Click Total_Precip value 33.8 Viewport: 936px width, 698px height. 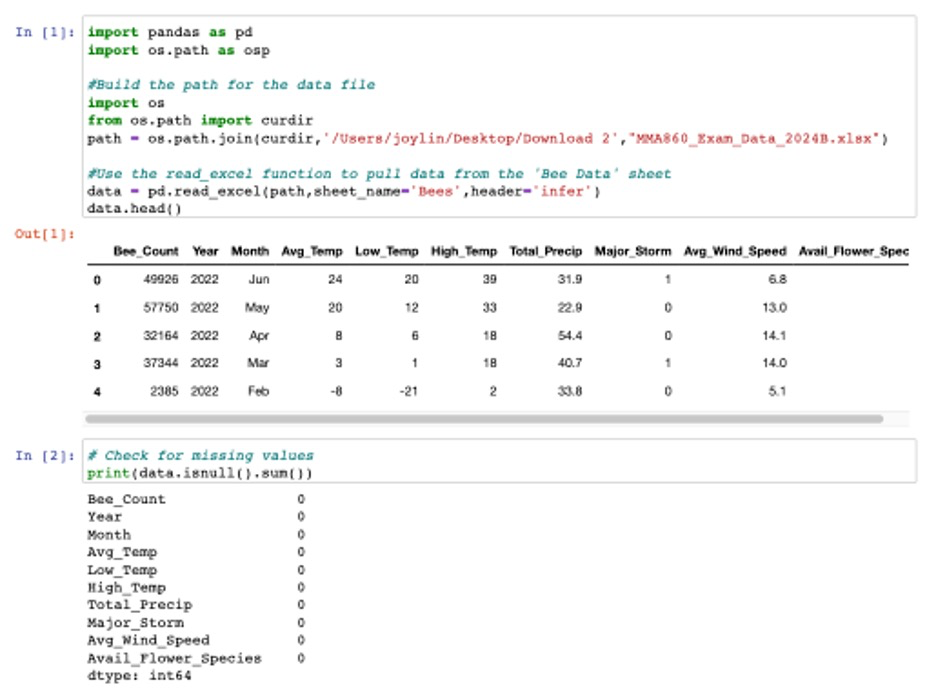pyautogui.click(x=570, y=391)
